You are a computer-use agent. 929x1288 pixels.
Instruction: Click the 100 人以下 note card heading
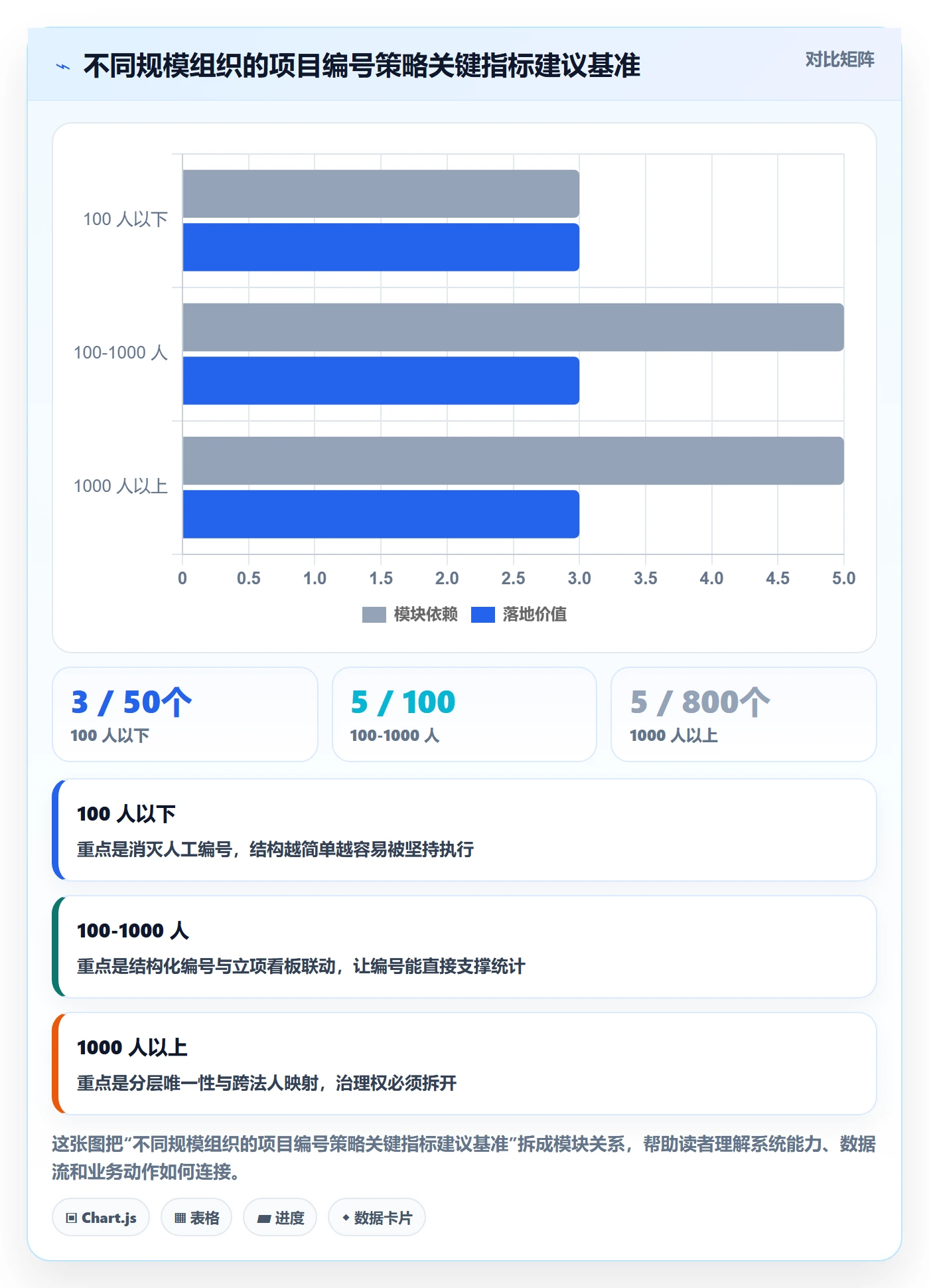point(126,813)
